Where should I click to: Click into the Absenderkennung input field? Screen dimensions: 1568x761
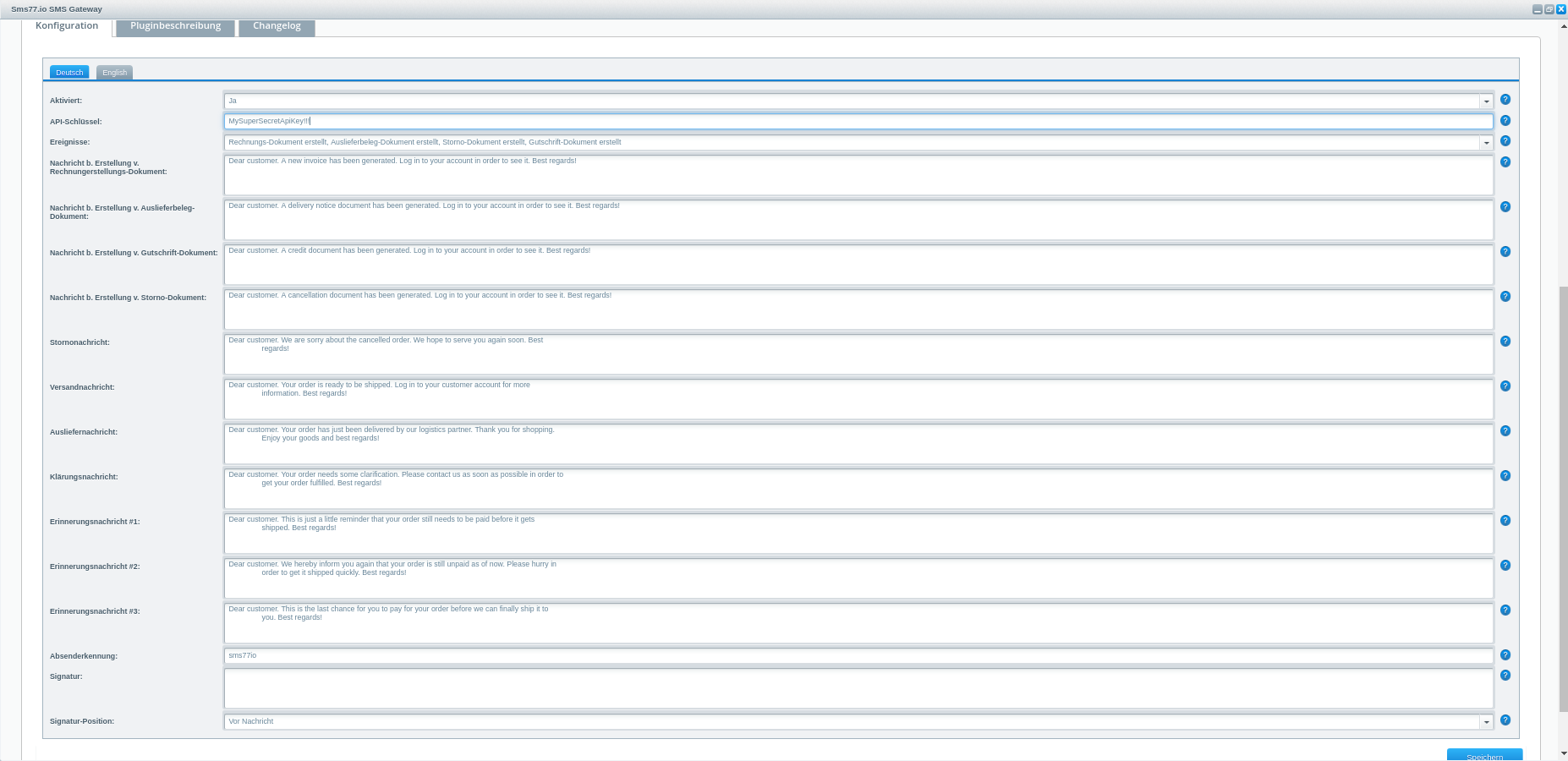click(858, 656)
